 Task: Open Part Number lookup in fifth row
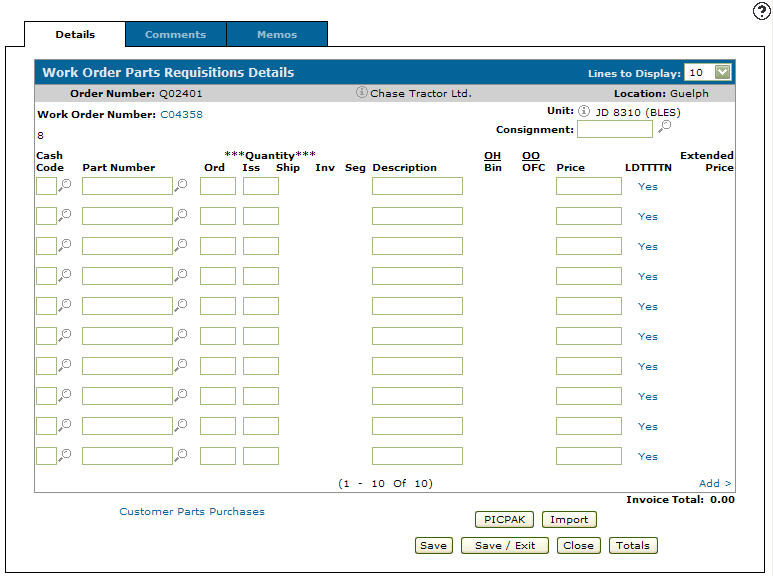point(181,306)
